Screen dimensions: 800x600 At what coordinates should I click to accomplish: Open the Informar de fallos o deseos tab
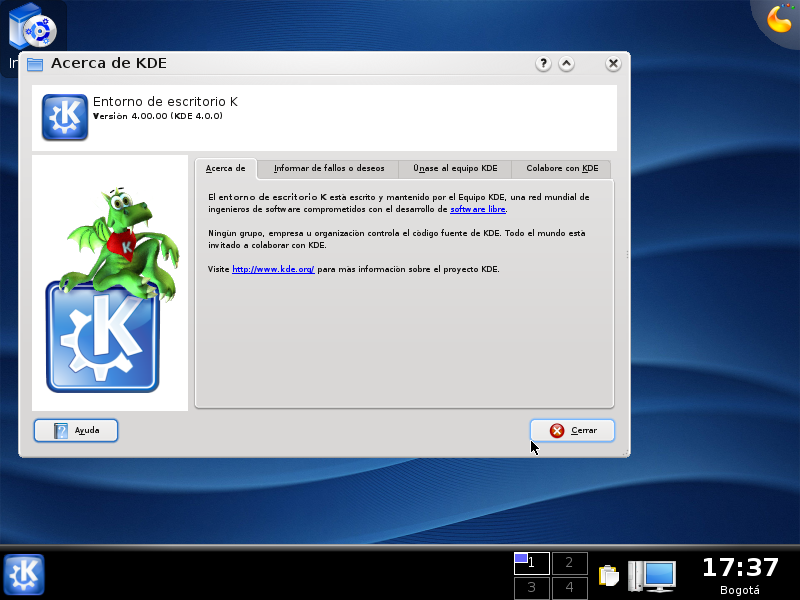click(x=327, y=169)
